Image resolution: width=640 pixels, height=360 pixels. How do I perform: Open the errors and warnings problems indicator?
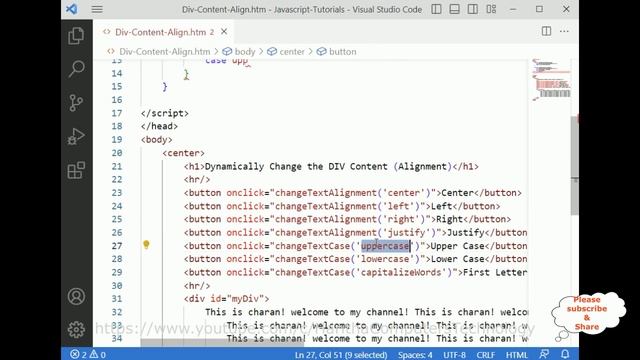coord(88,354)
